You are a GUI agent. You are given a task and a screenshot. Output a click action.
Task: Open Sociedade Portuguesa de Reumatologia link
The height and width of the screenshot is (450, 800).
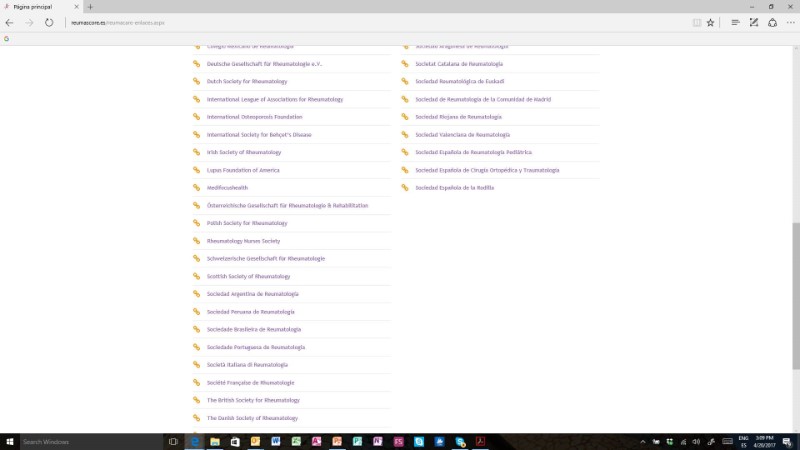pos(256,347)
